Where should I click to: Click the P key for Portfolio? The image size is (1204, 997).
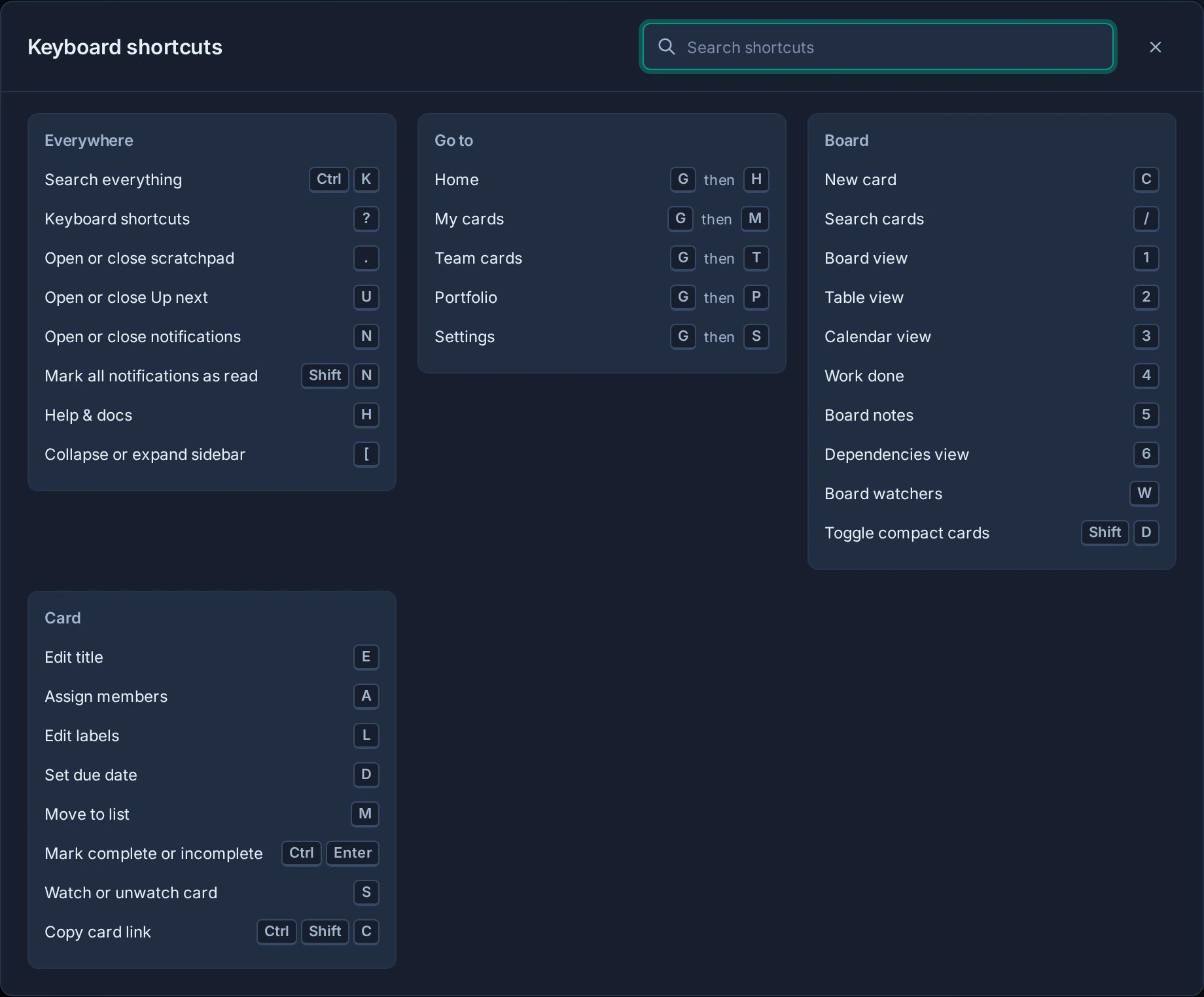[756, 297]
